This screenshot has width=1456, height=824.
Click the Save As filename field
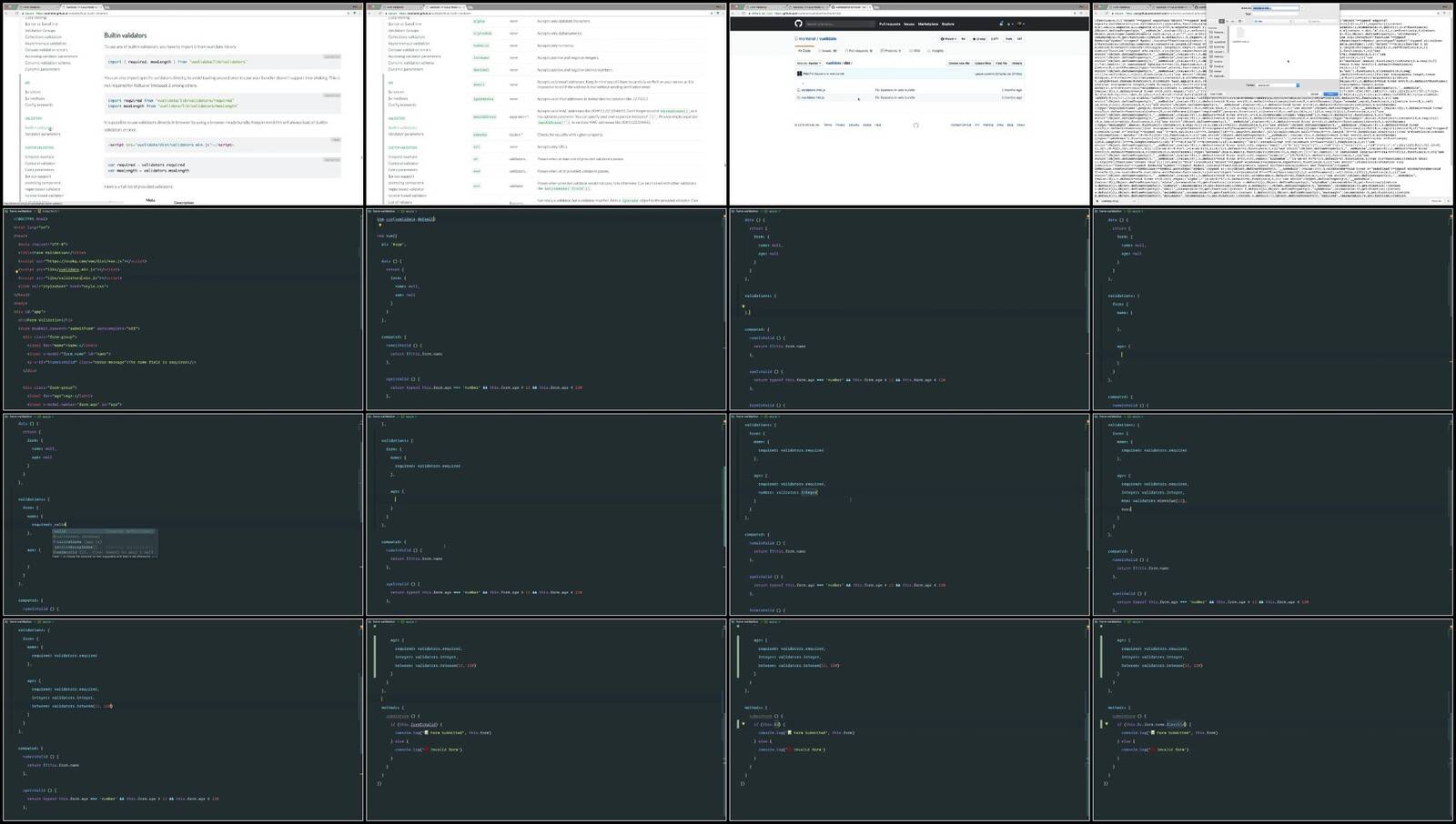coord(1275,8)
